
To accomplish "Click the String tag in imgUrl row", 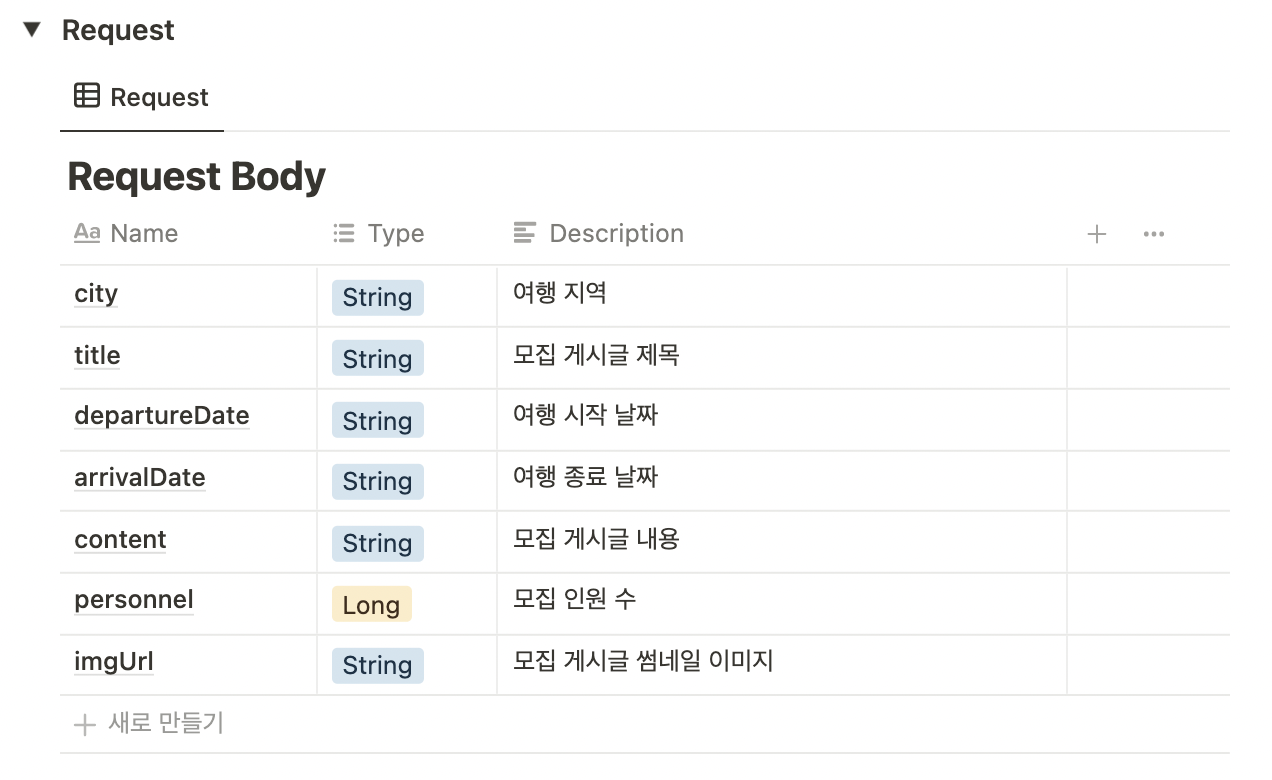I will (x=377, y=666).
